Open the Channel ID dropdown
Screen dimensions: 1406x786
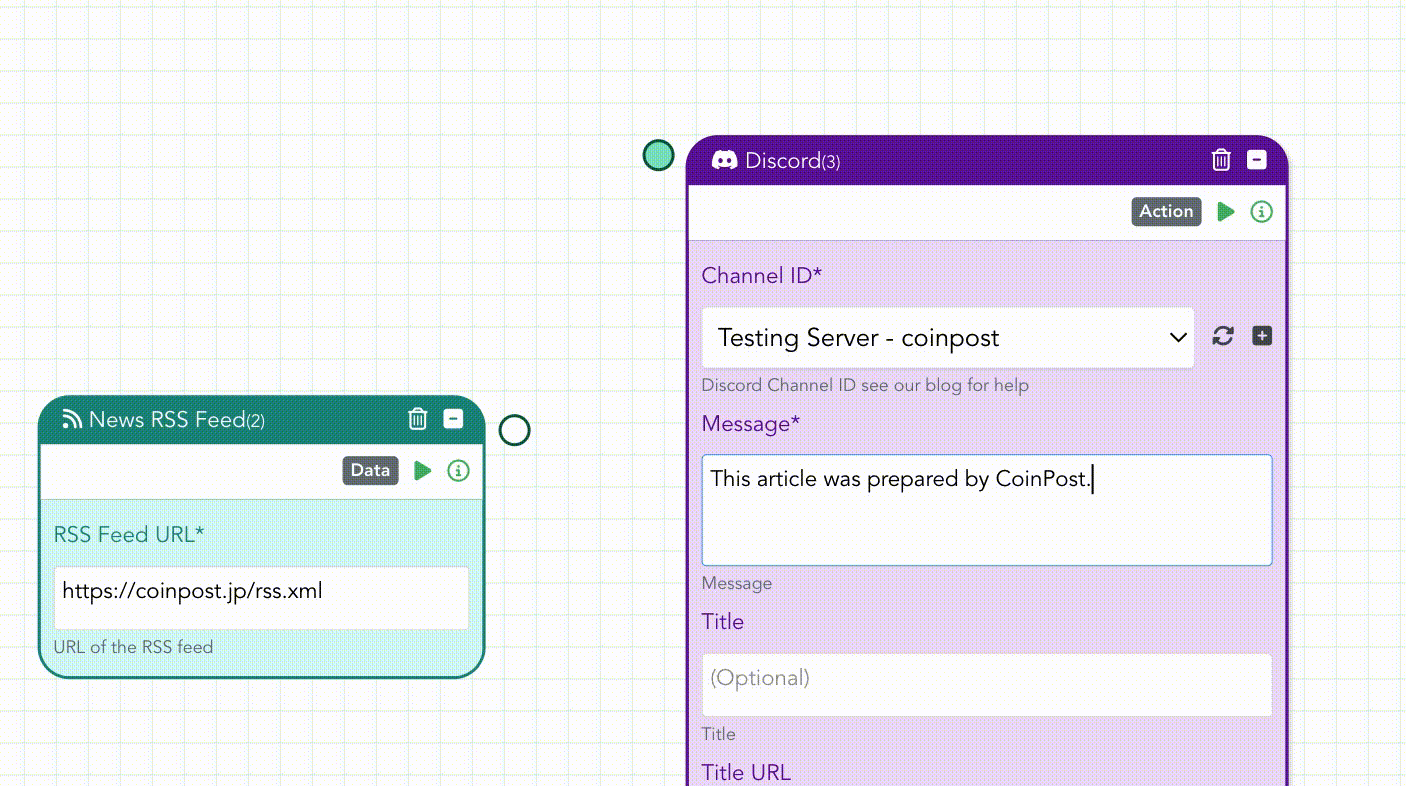tap(948, 338)
